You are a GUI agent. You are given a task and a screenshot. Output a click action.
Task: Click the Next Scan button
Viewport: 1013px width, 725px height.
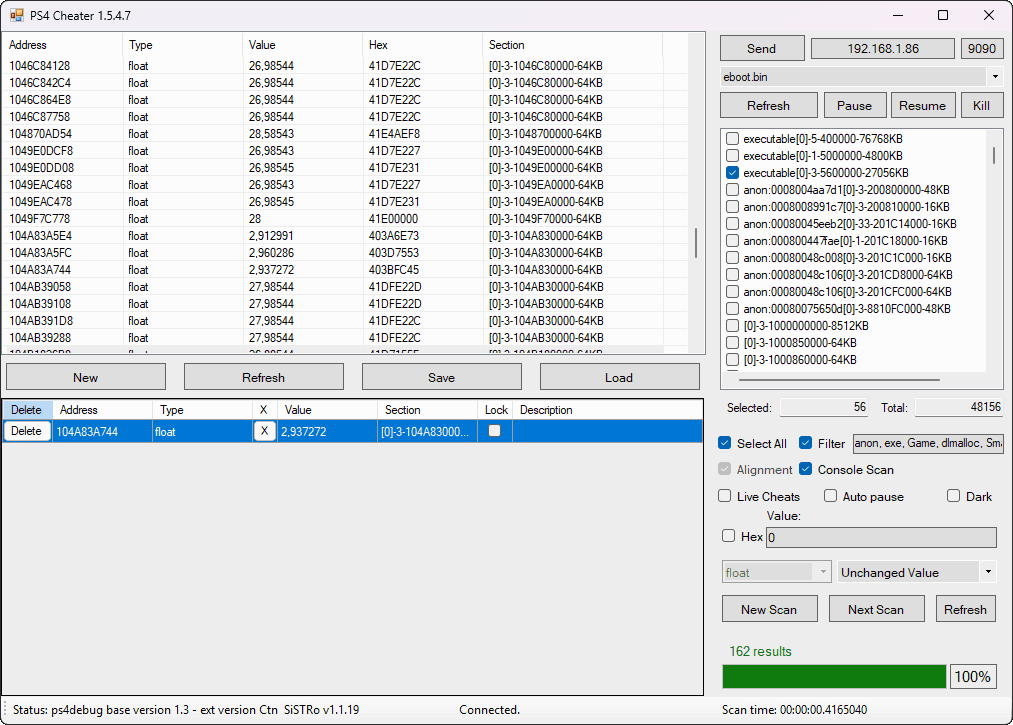coord(876,609)
